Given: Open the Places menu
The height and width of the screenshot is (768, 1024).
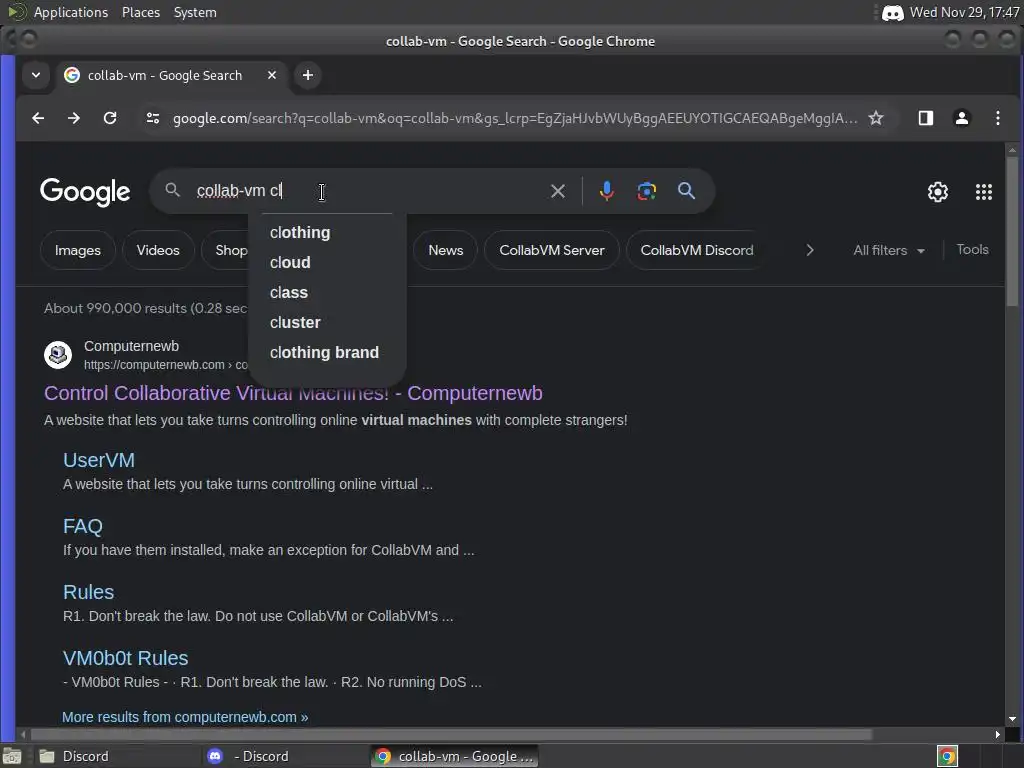Looking at the screenshot, I should (x=140, y=12).
